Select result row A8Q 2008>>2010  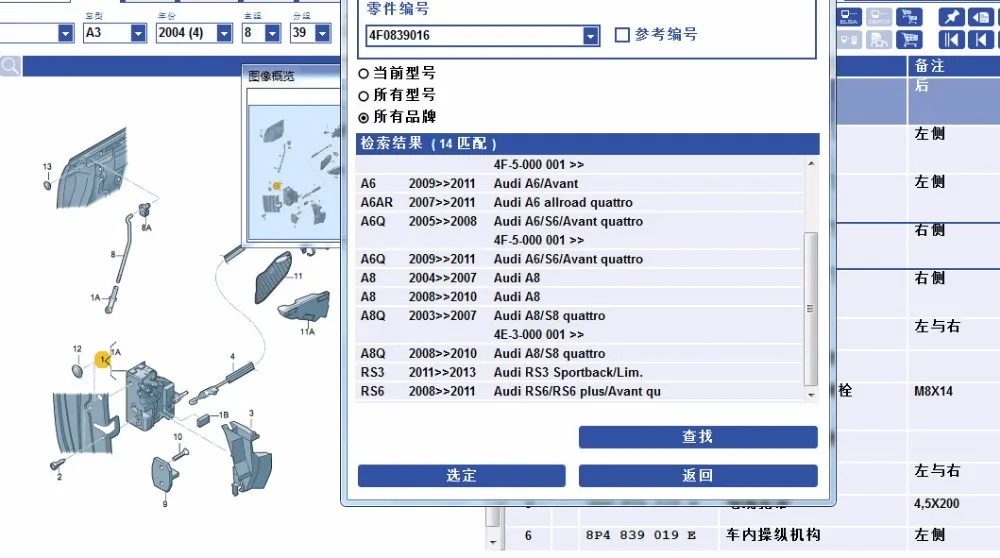click(x=579, y=354)
